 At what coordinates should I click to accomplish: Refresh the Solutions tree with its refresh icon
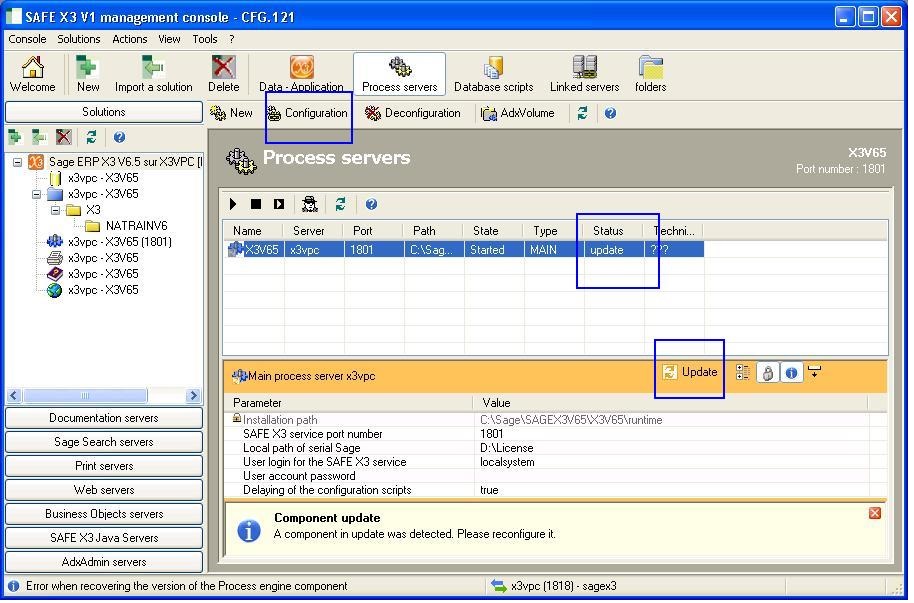[x=92, y=138]
